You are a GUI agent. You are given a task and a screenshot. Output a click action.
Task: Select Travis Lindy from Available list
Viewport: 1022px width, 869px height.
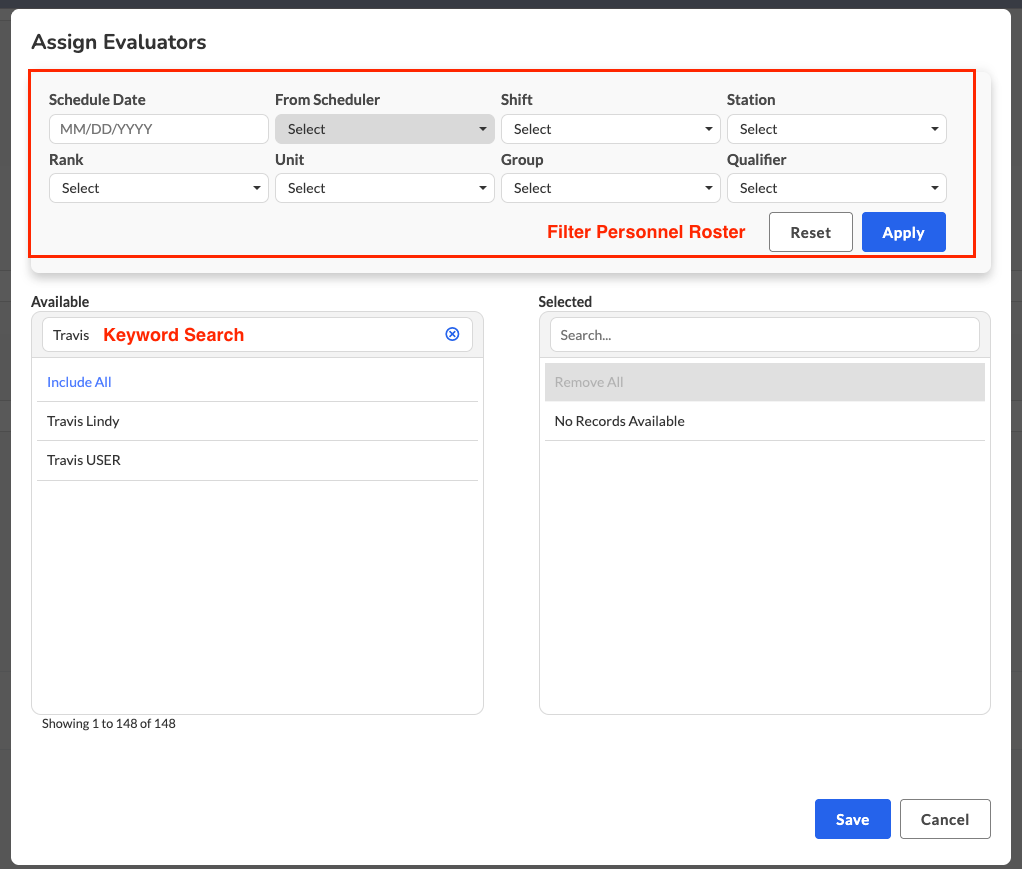tap(257, 421)
